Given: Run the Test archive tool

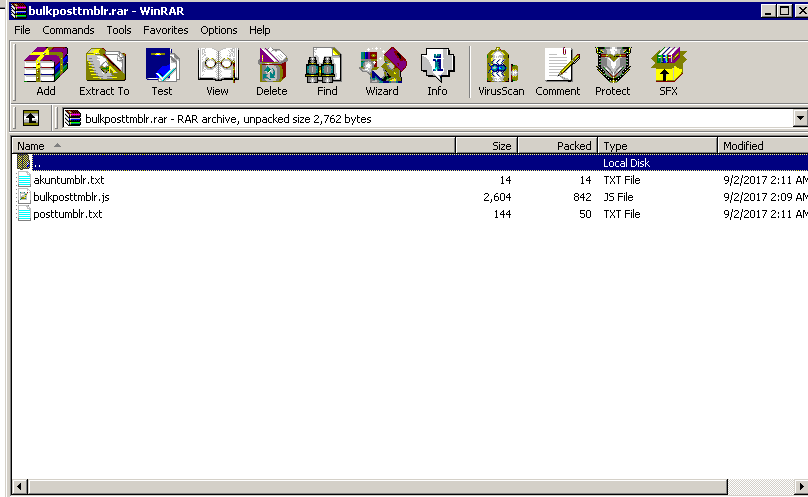Looking at the screenshot, I should [162, 64].
